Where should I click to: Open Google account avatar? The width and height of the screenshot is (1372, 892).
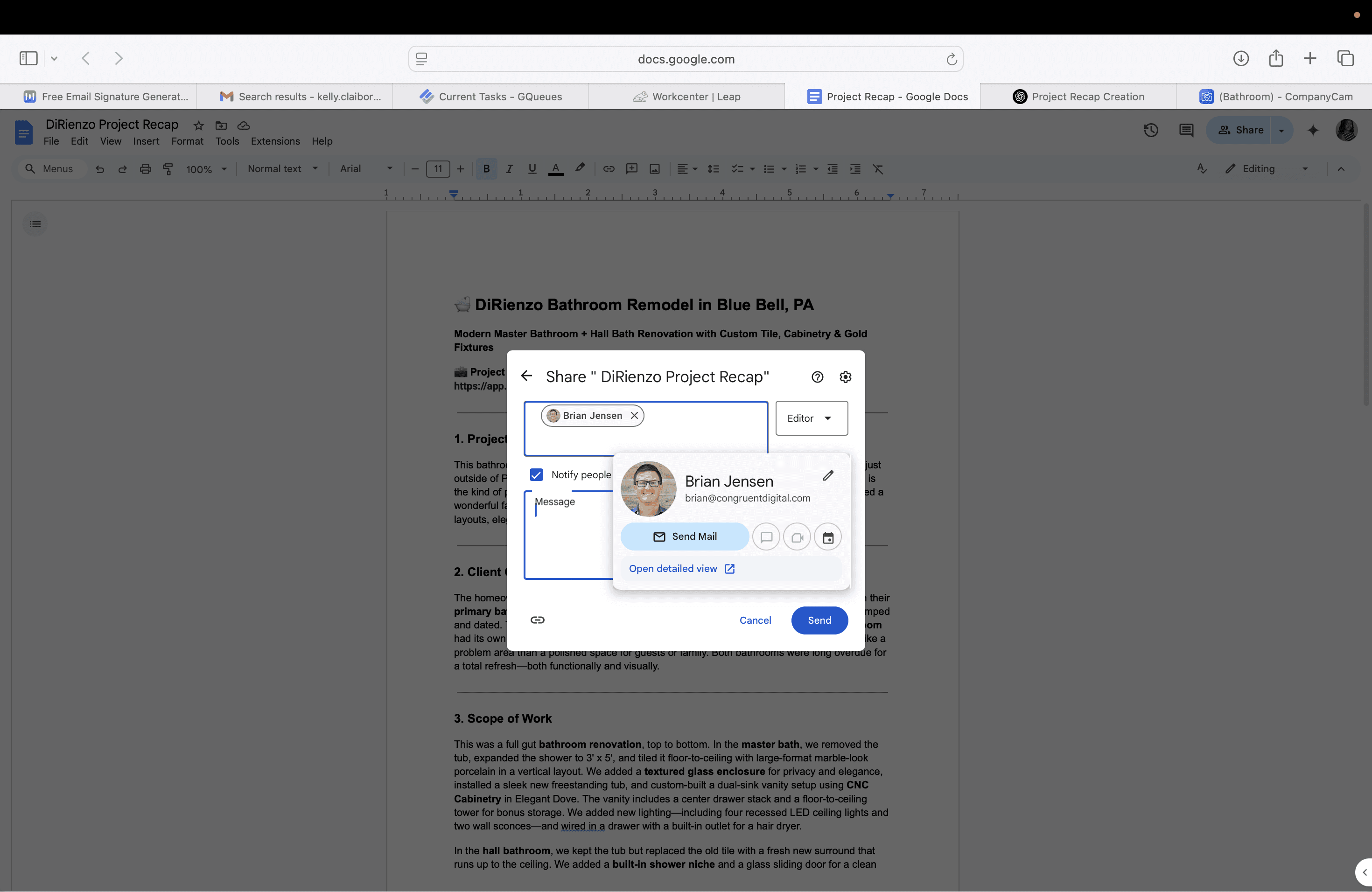coord(1346,130)
